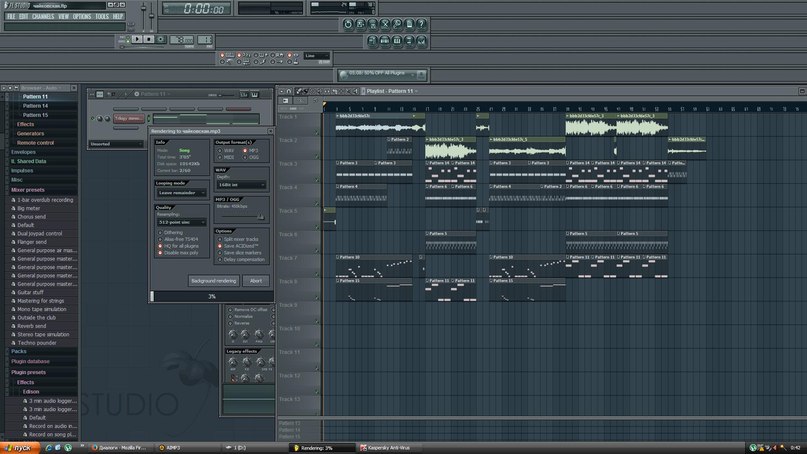Toggle HQ for all plugins option

click(178, 246)
